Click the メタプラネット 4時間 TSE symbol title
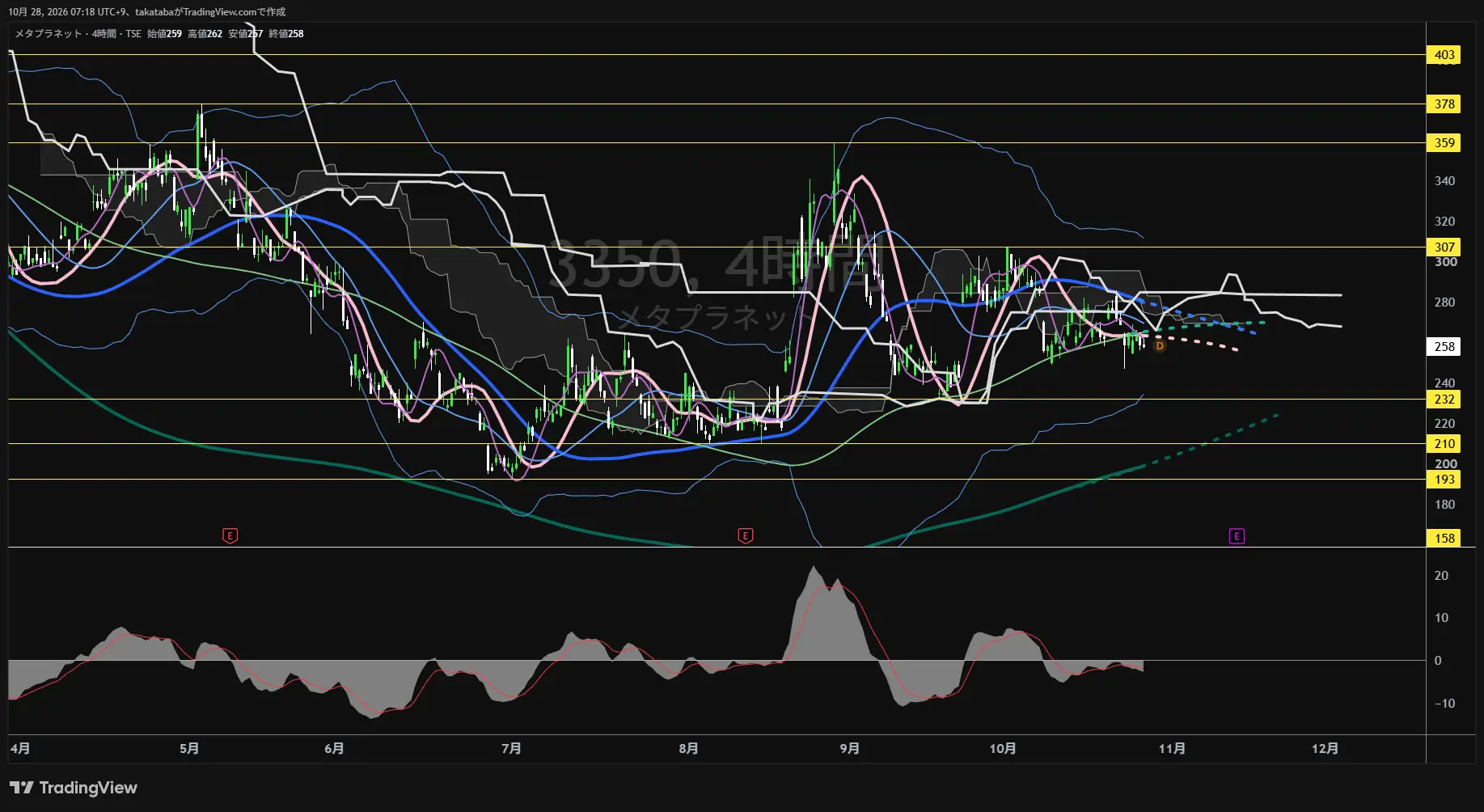The width and height of the screenshot is (1484, 812). [78, 34]
